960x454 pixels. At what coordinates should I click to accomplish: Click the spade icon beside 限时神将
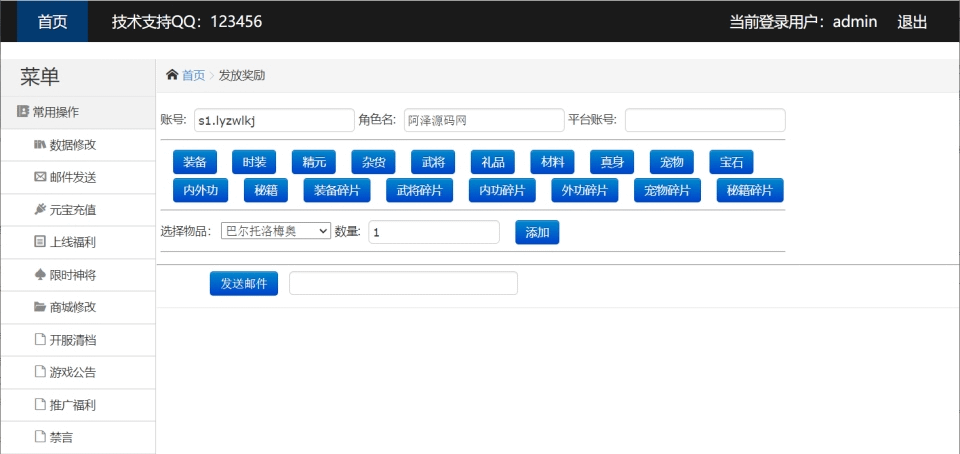click(40, 274)
